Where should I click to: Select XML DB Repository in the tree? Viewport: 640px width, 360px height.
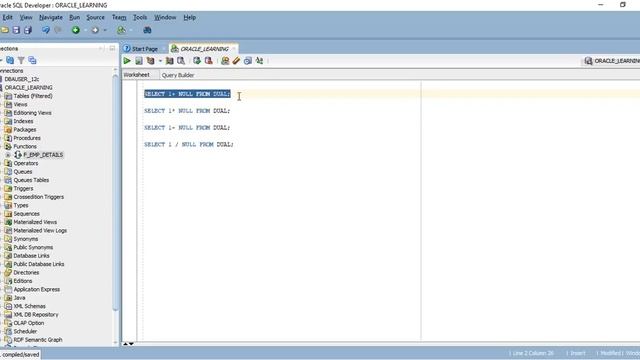tap(36, 314)
